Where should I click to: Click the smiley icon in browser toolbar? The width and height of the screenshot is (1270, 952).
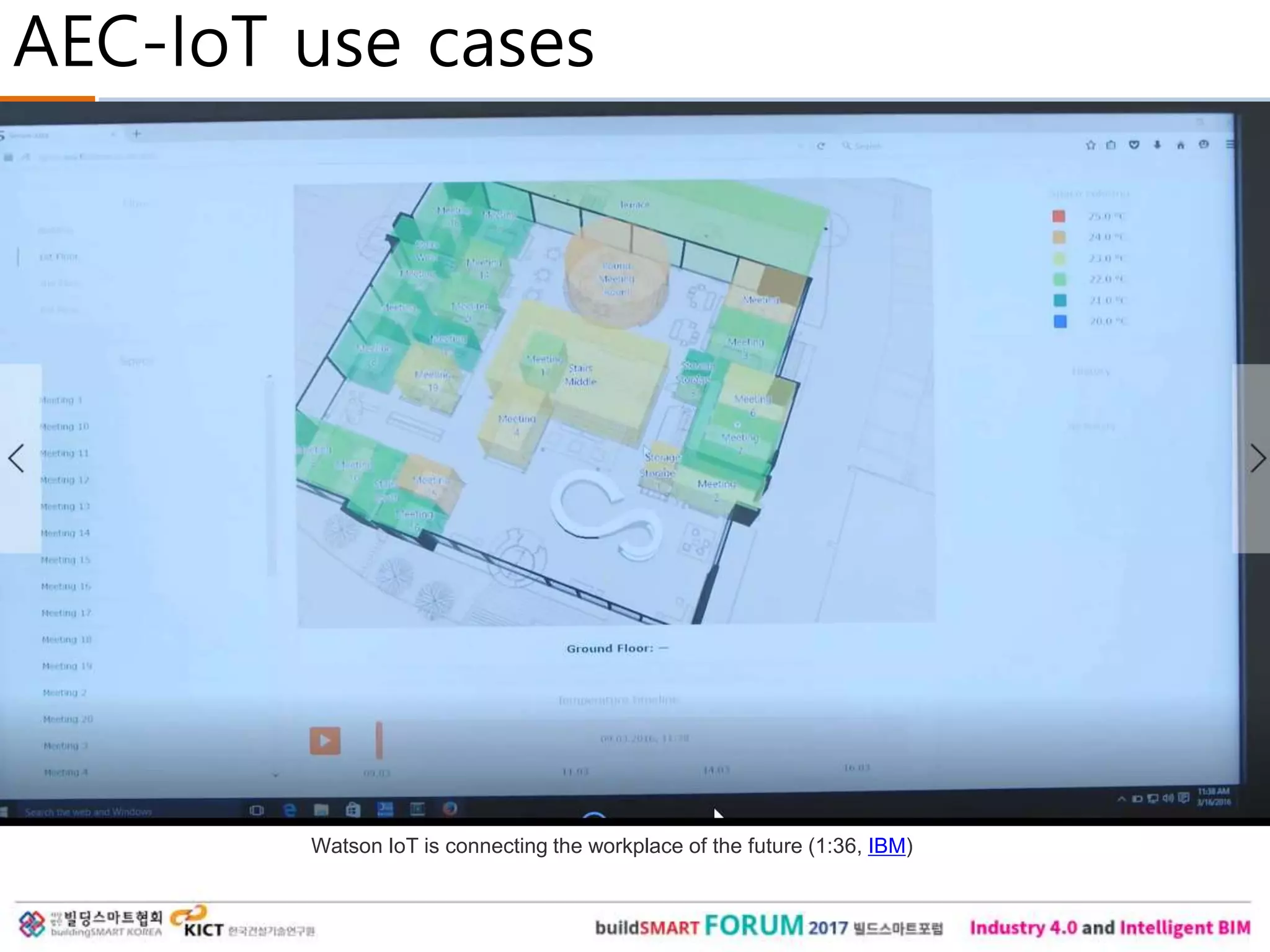1204,144
